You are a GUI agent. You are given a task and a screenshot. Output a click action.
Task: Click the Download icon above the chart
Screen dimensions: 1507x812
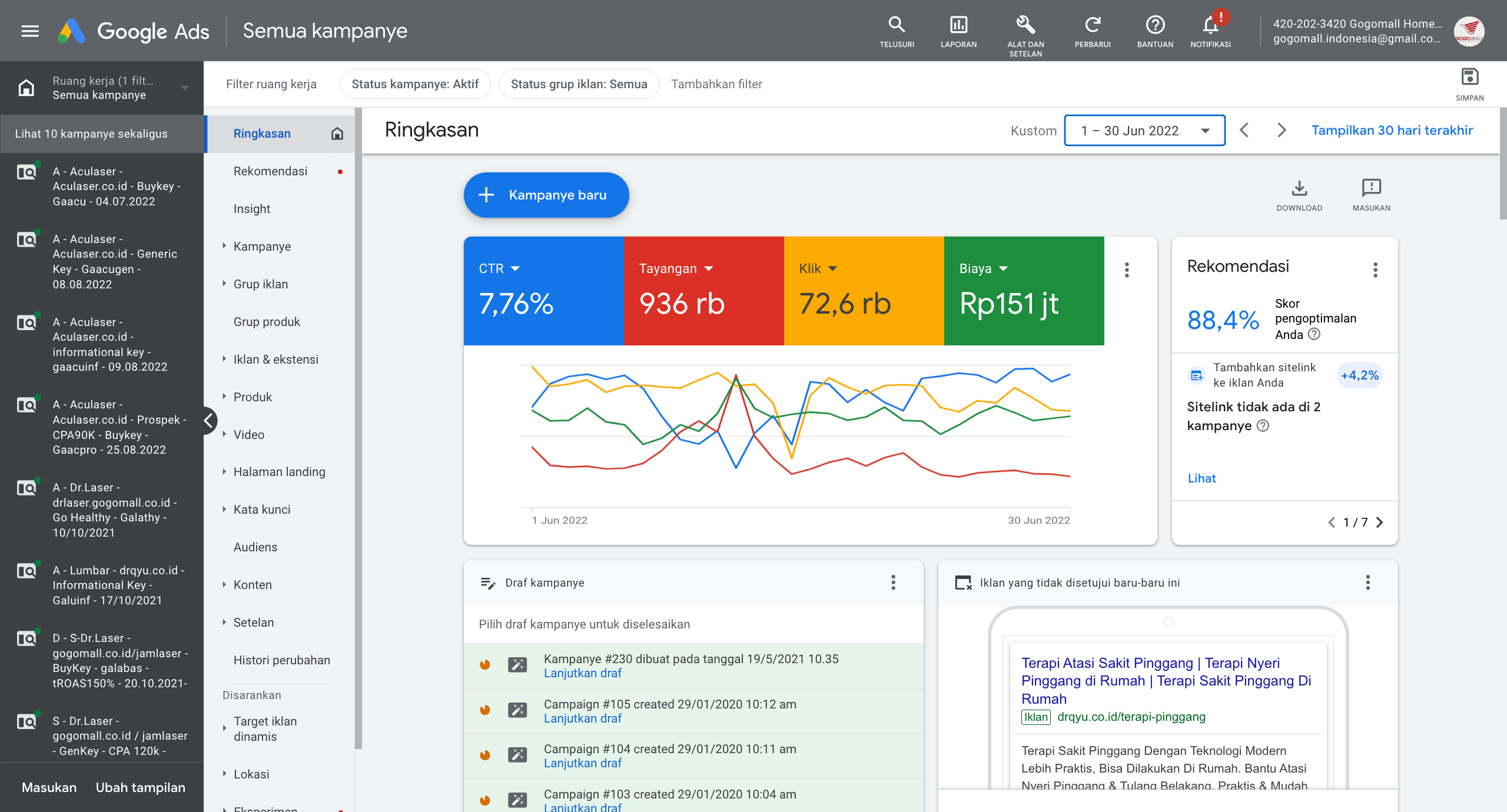tap(1299, 188)
